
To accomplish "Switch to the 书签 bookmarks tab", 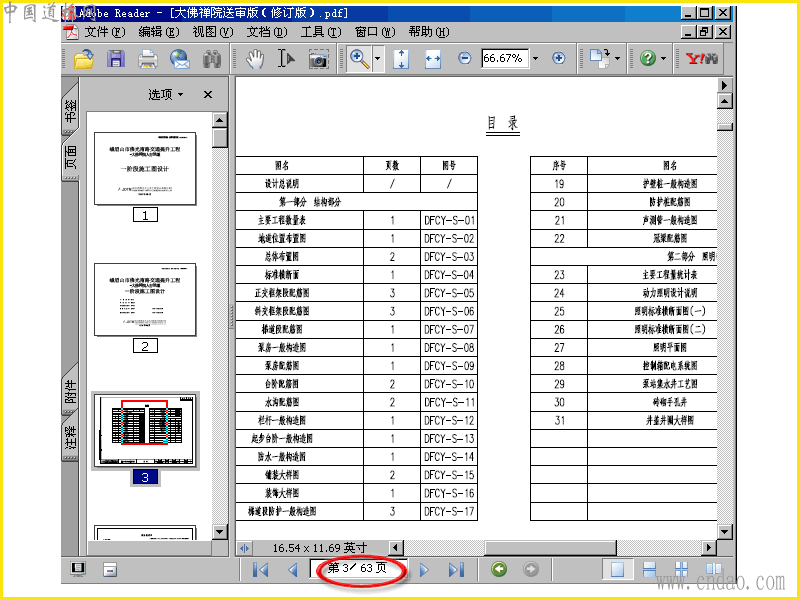I will click(x=70, y=110).
